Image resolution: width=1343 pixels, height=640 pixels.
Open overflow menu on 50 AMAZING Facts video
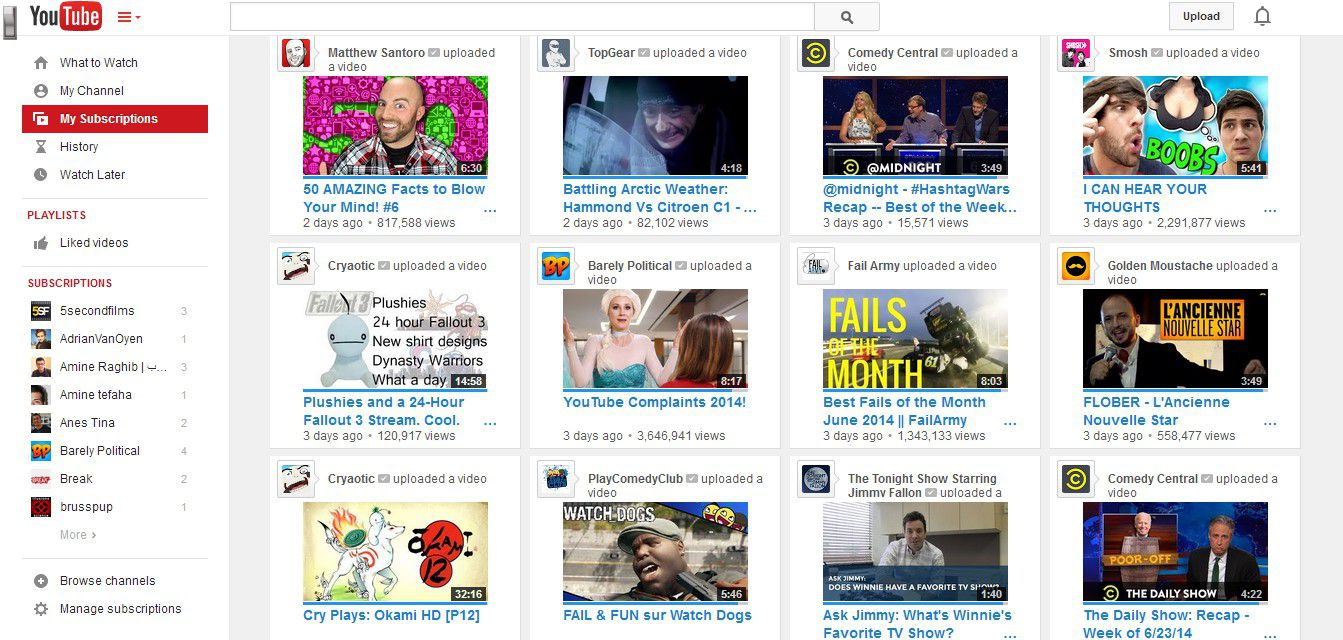point(490,211)
